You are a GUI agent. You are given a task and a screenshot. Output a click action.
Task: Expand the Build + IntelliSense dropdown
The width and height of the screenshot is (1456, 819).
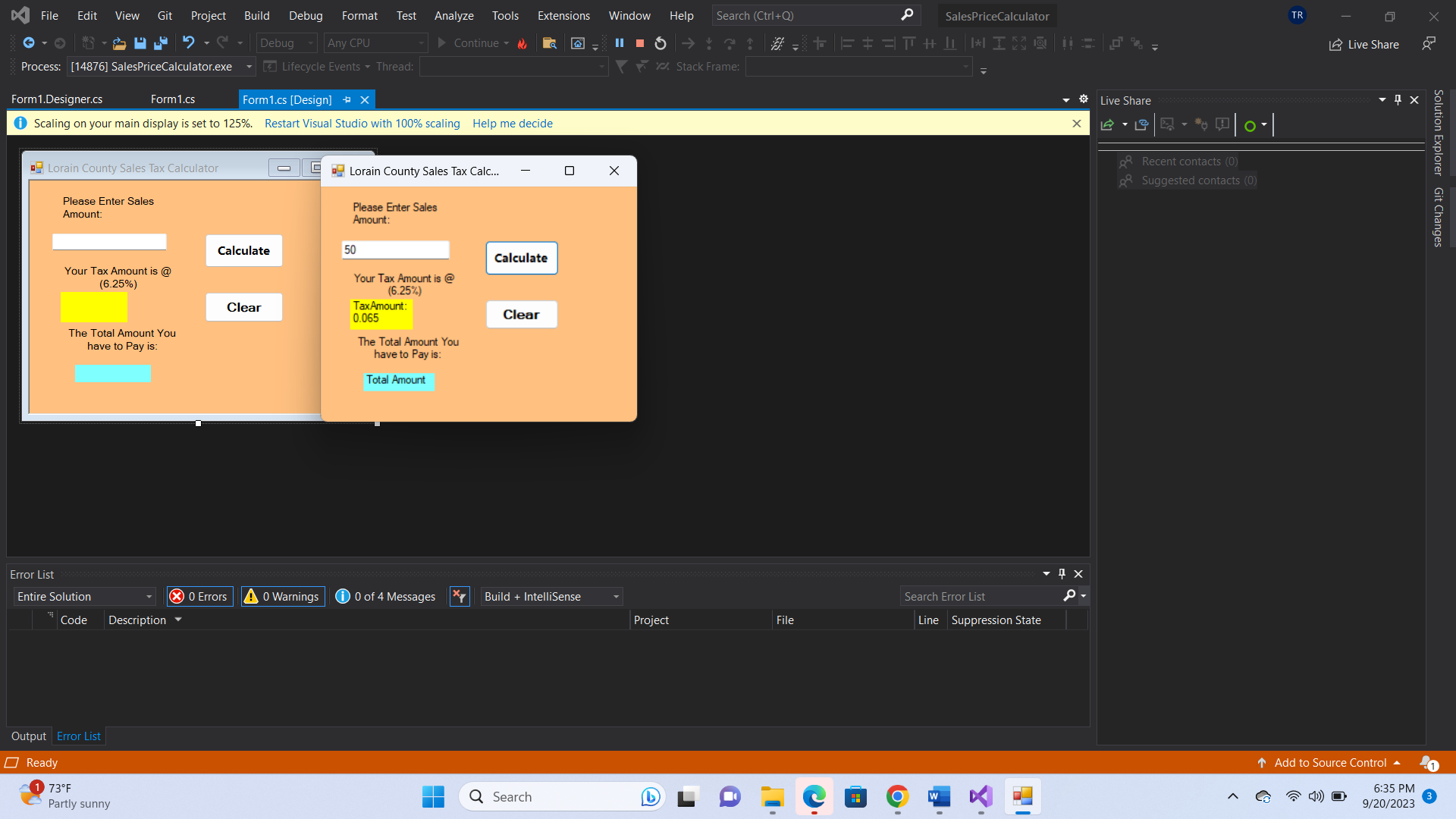551,597
